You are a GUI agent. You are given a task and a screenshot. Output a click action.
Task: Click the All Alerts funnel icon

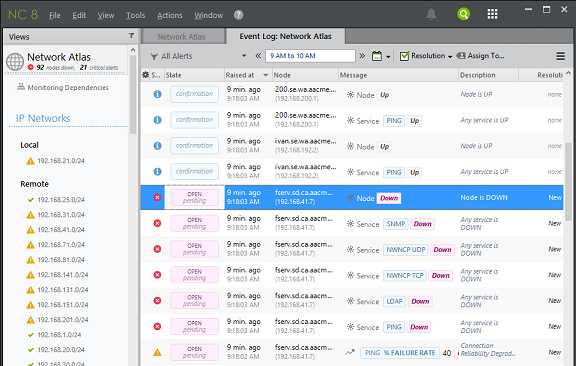pyautogui.click(x=154, y=56)
